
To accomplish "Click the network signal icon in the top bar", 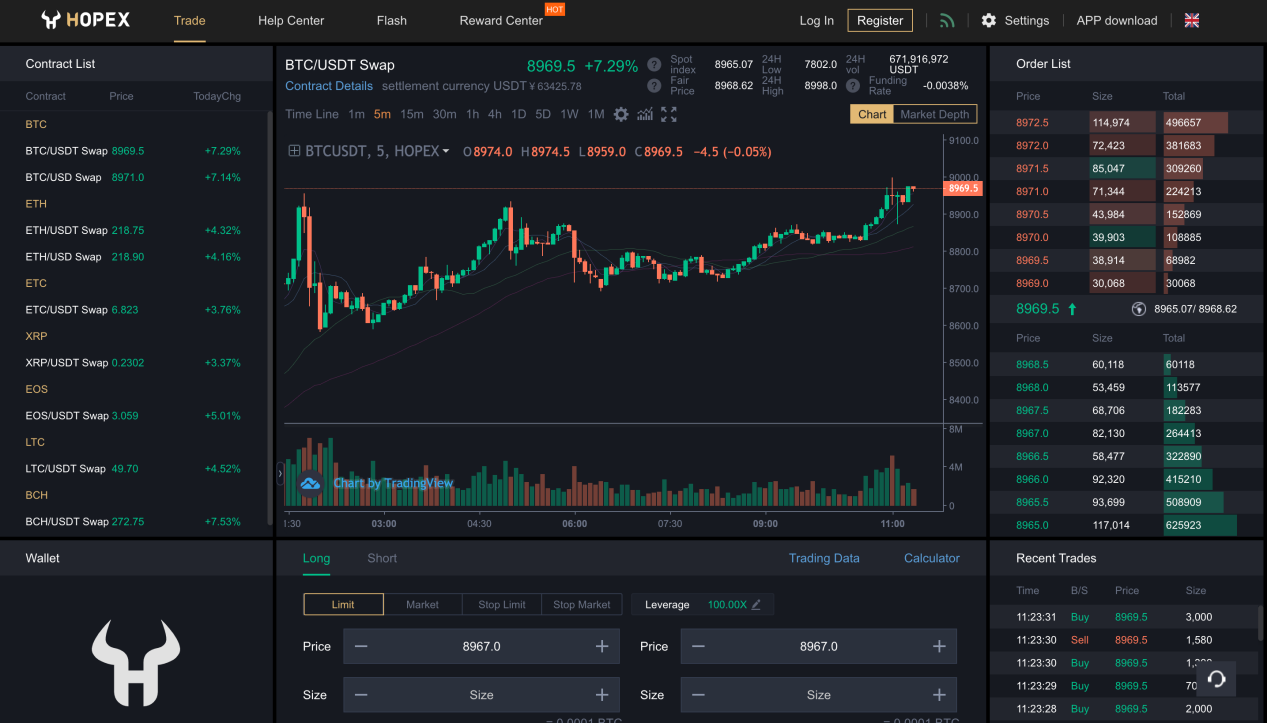I will point(946,20).
